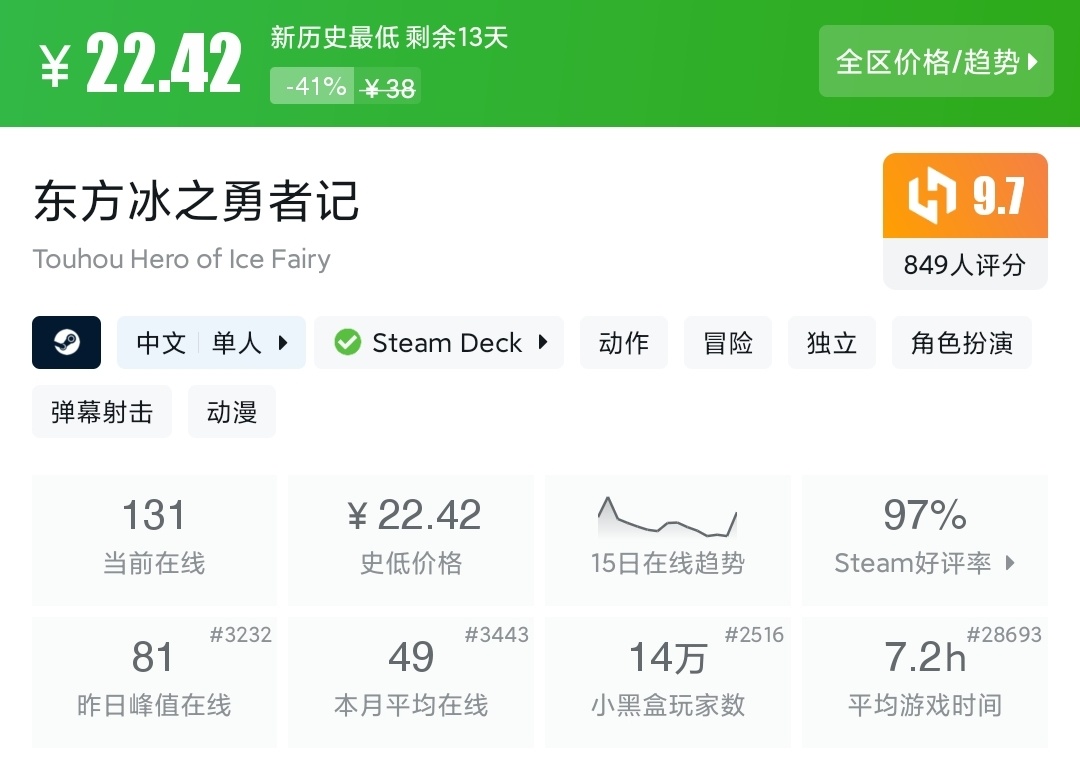Choose the 动漫 tag
1080x761 pixels.
232,412
